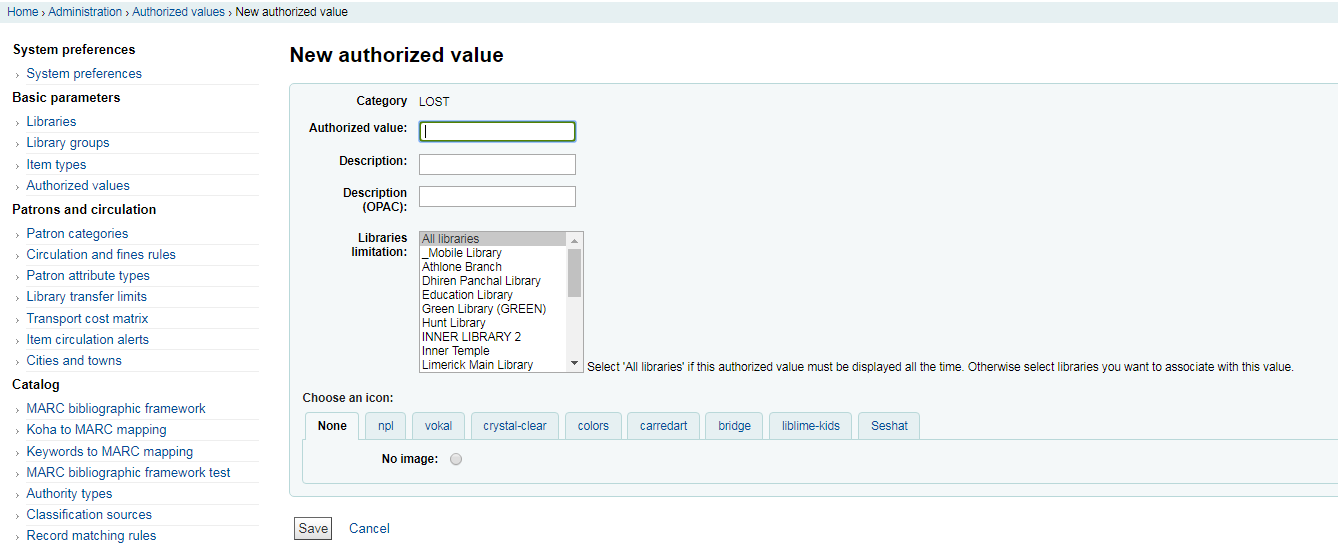Click the libraries list scrollbar thumb
The width and height of the screenshot is (1338, 545).
pos(574,272)
